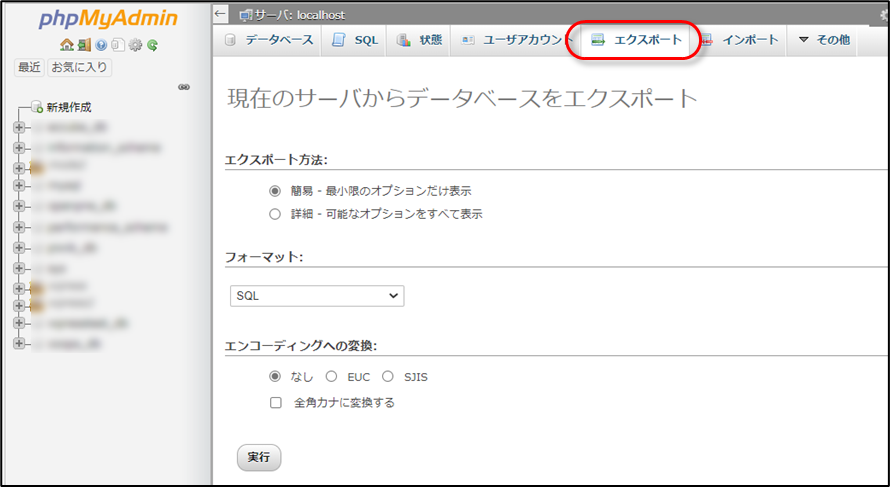Select 詳細 export method radio button
This screenshot has width=890, height=487.
[275, 214]
